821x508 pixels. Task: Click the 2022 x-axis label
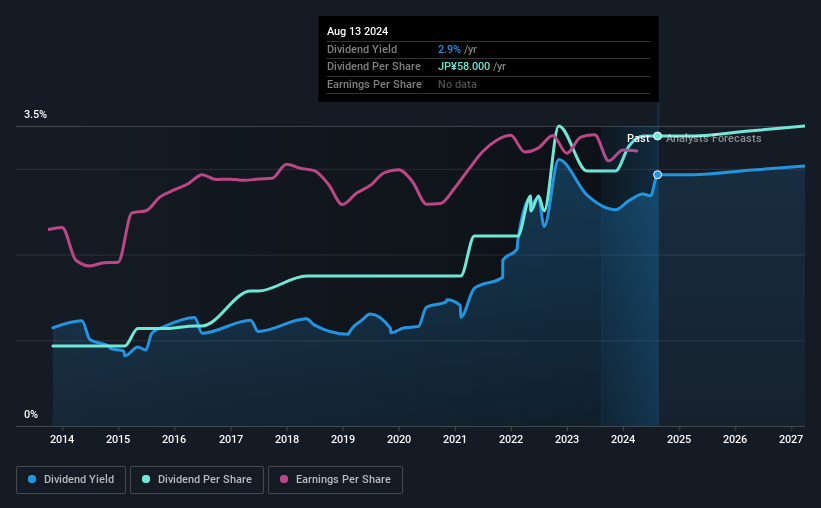click(x=511, y=439)
